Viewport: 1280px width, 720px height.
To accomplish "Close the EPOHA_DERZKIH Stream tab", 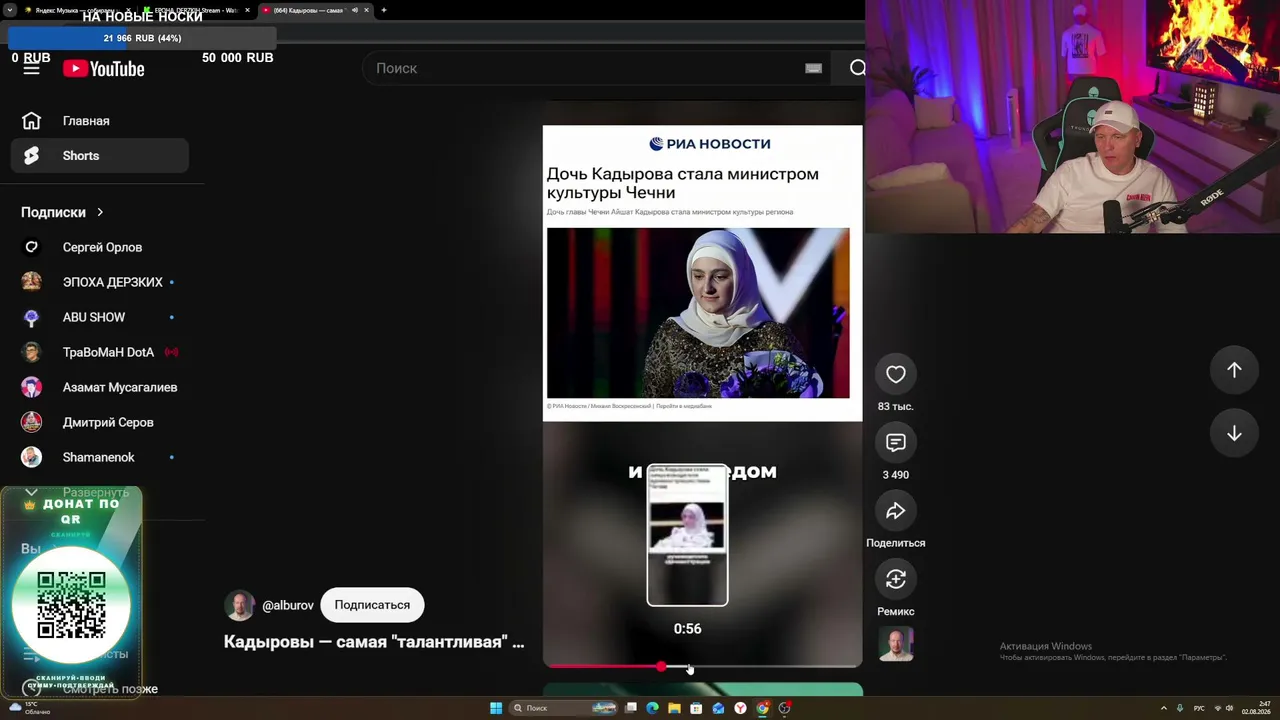I will click(x=247, y=10).
